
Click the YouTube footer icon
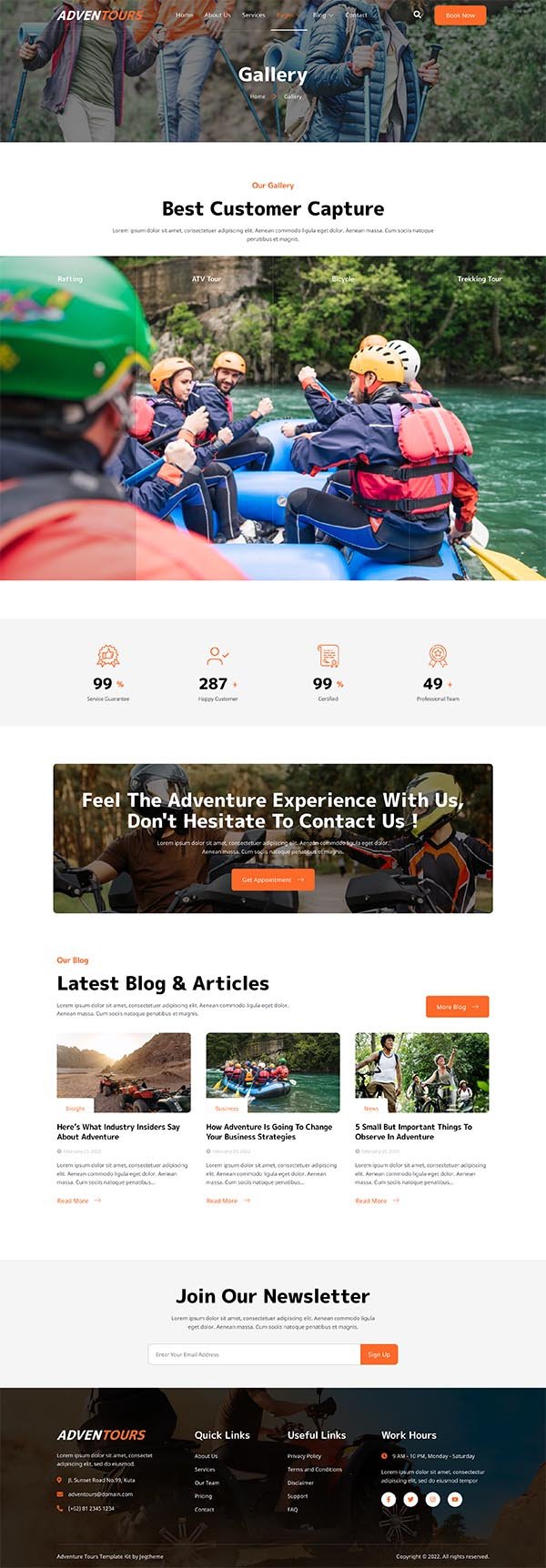[x=455, y=1499]
